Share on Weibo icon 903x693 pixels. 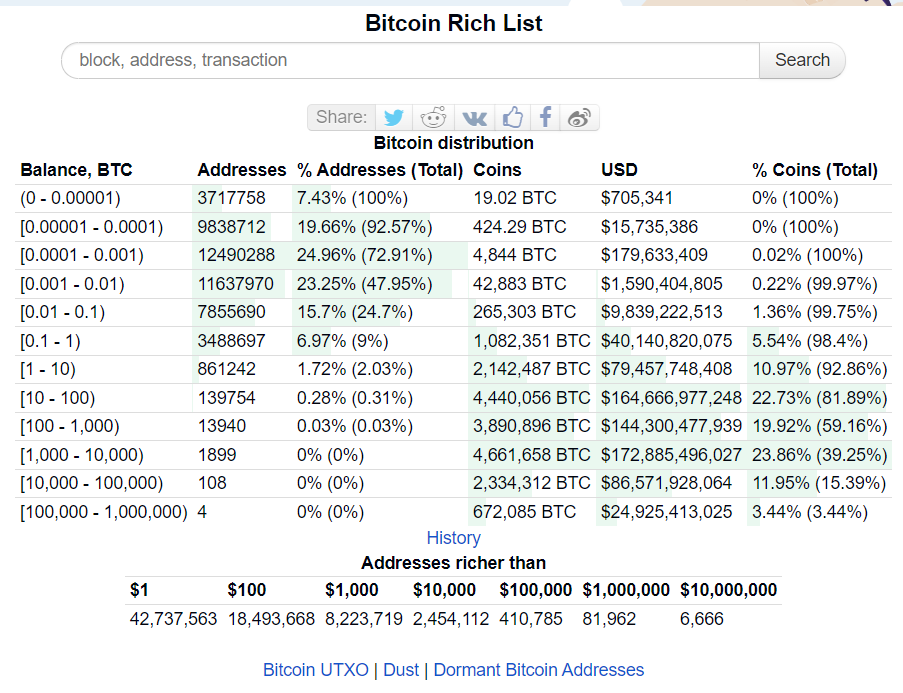[579, 118]
